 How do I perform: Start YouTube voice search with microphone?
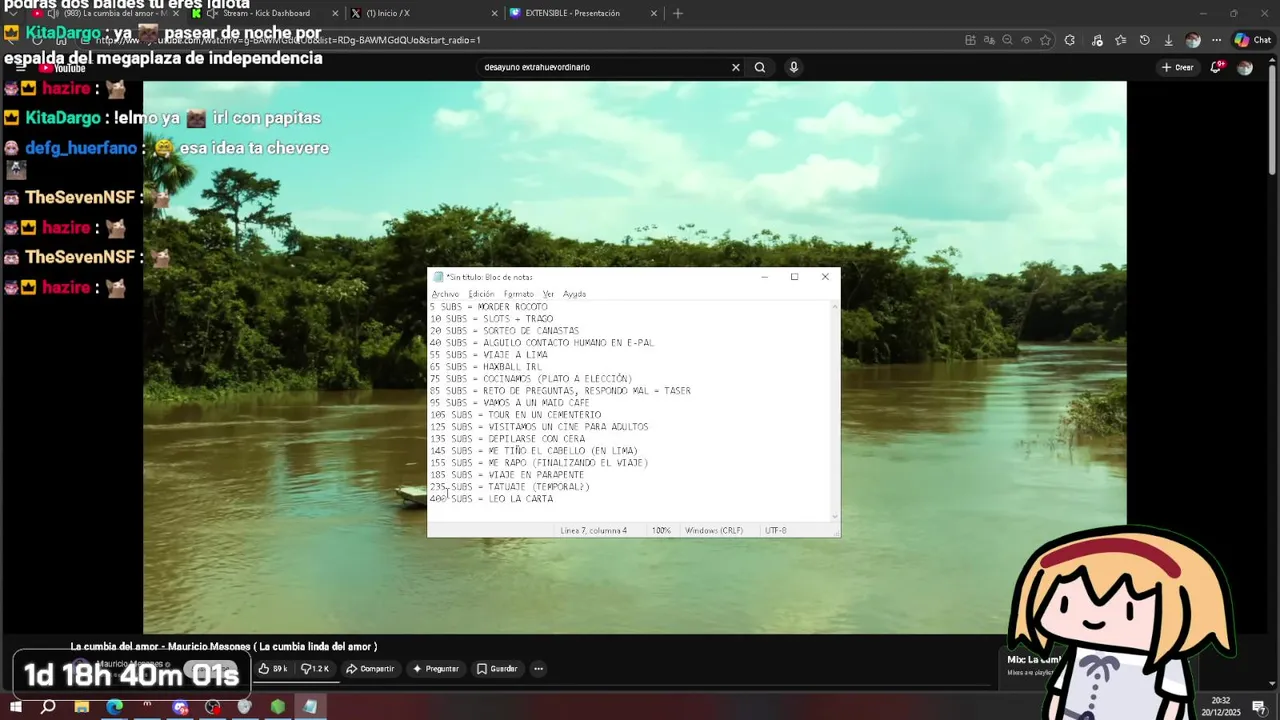(x=794, y=67)
